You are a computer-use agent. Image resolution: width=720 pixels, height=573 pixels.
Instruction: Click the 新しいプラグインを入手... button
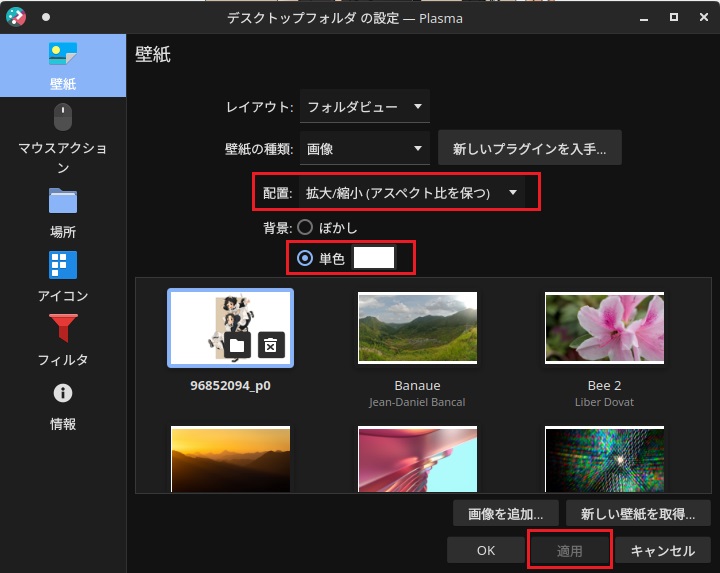pos(529,148)
